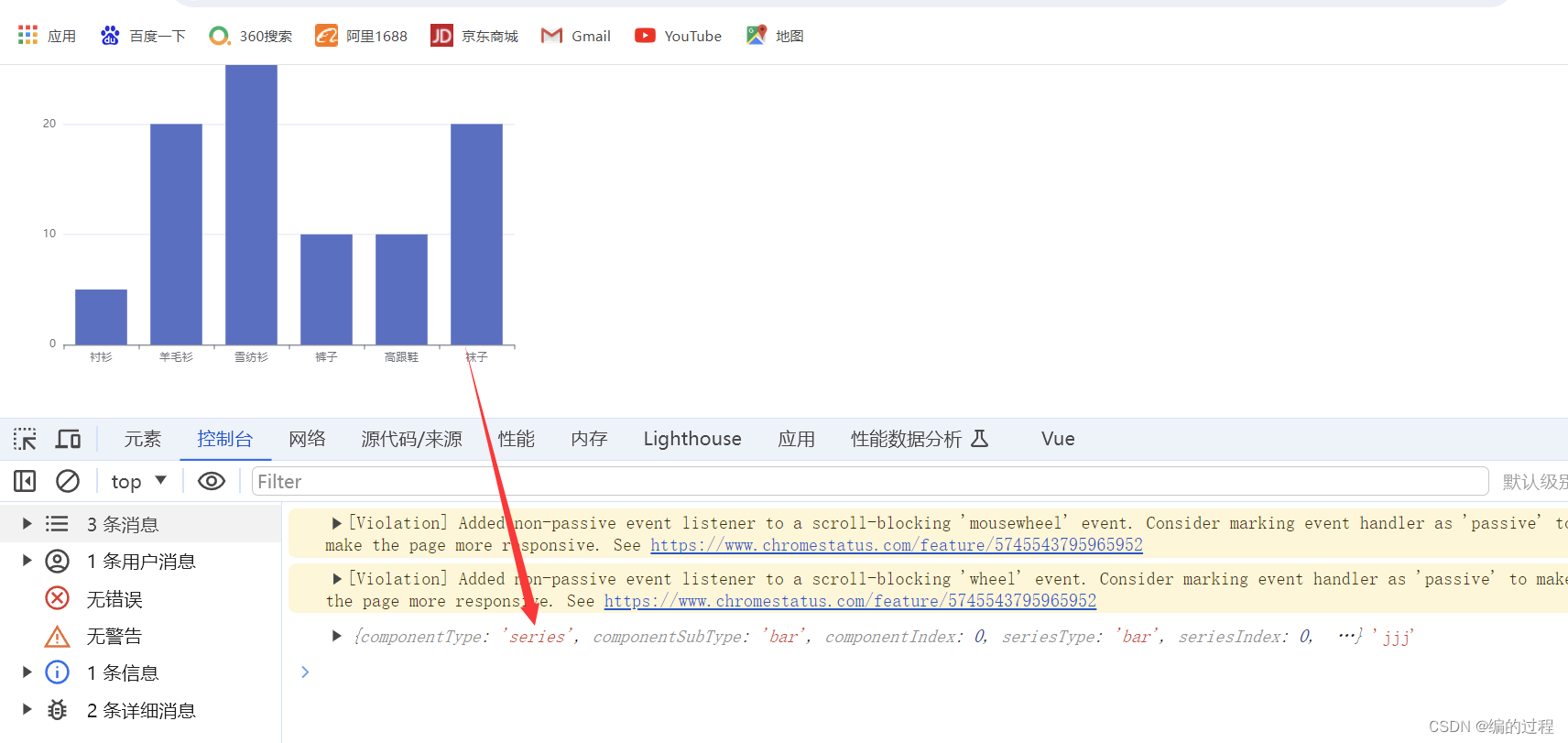Image resolution: width=1568 pixels, height=743 pixels.
Task: Open the 京东商城 bookmark
Action: point(474,36)
